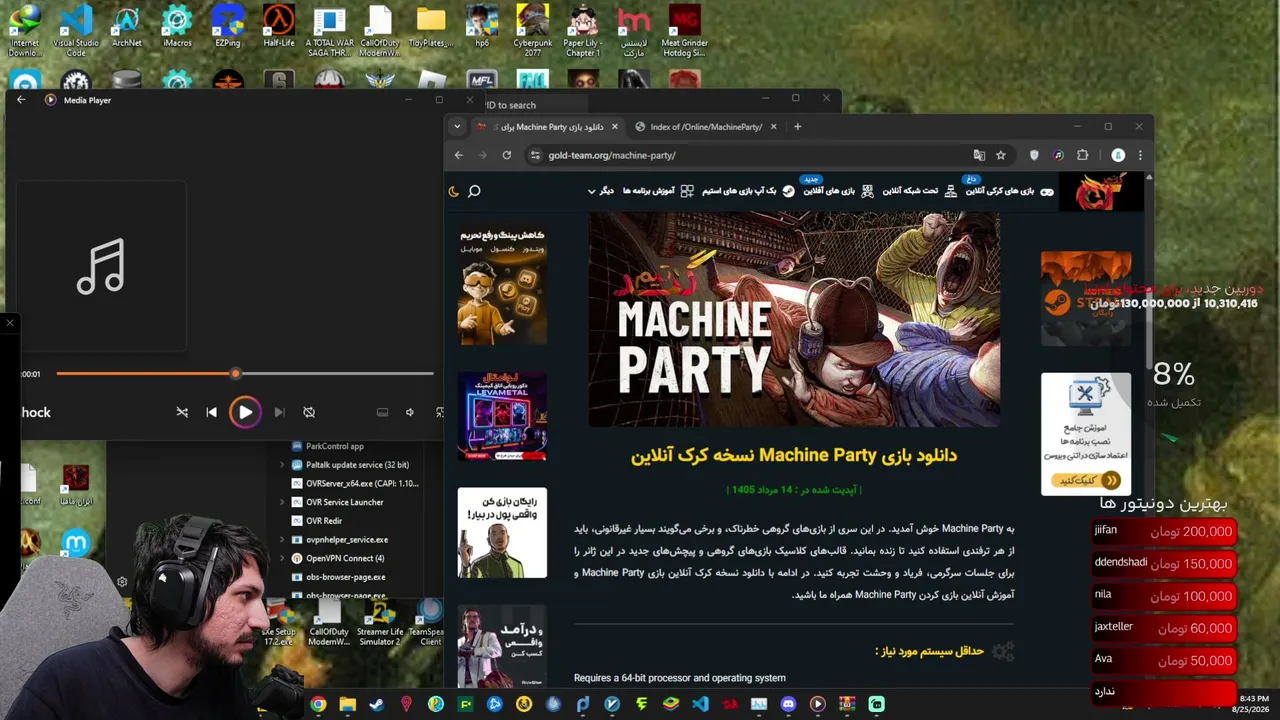
Task: Bookmark this page with the star
Action: [1000, 155]
